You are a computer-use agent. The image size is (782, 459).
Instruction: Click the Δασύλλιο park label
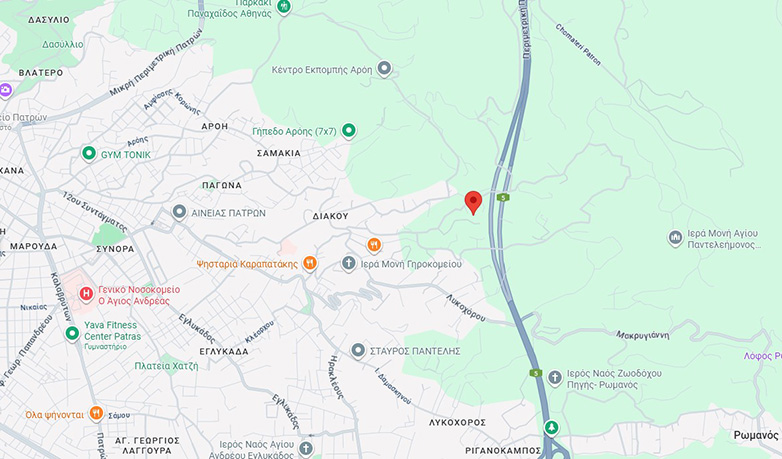[x=62, y=44]
